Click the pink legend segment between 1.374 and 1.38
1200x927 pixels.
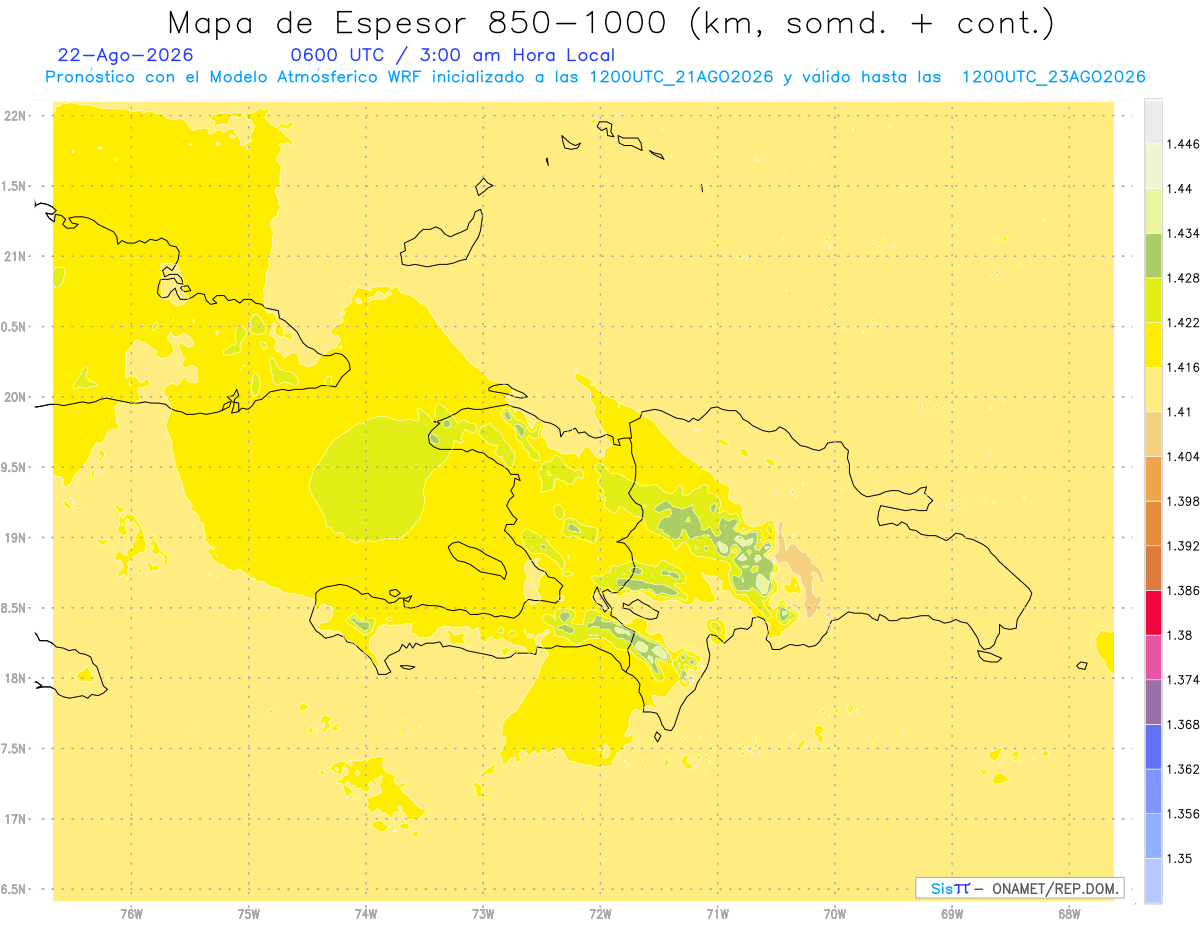click(1153, 657)
